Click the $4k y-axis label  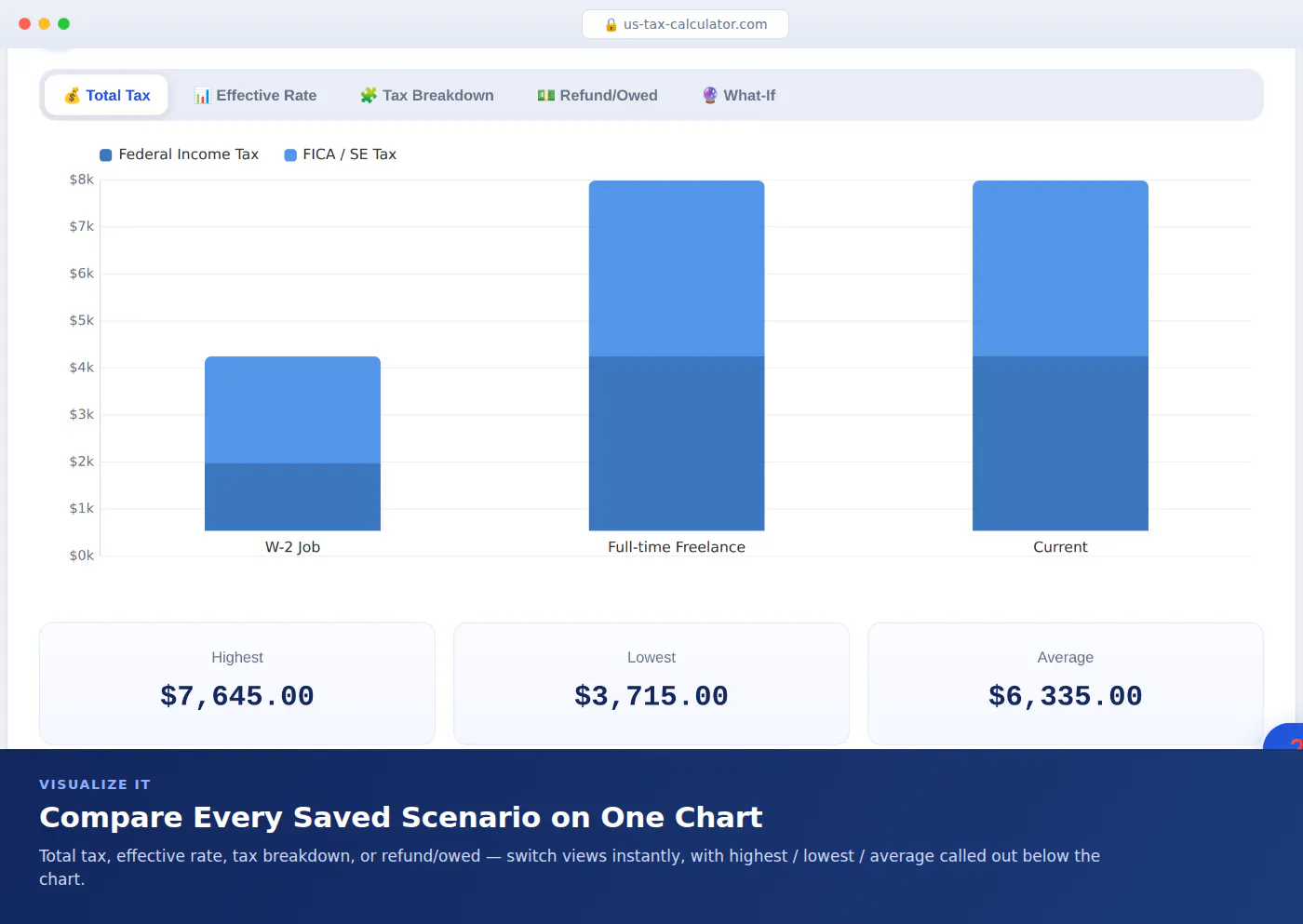[x=82, y=368]
